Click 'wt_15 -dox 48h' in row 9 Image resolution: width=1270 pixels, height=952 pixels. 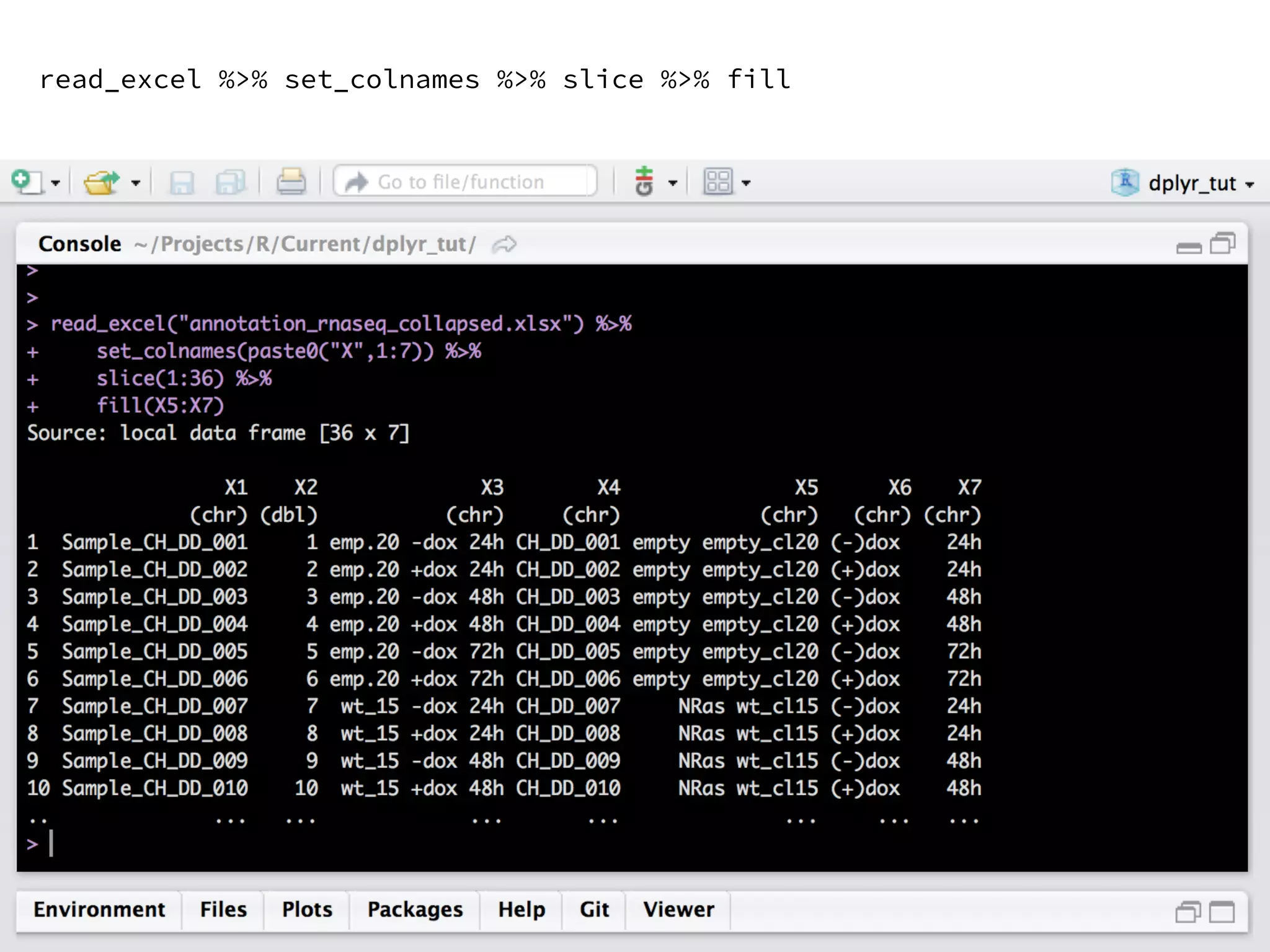[422, 761]
